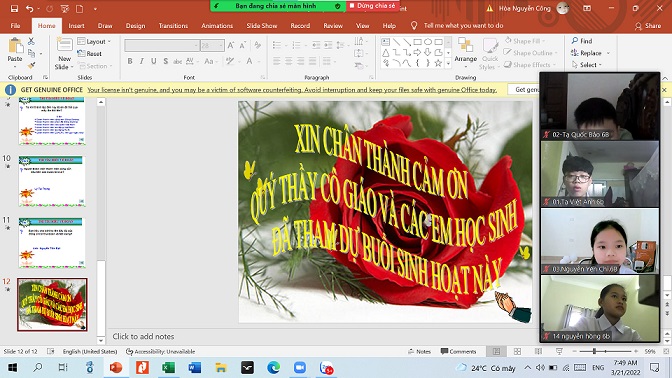This screenshot has width=672, height=378.
Task: Open the Select dropdown in Editing
Action: 587,65
